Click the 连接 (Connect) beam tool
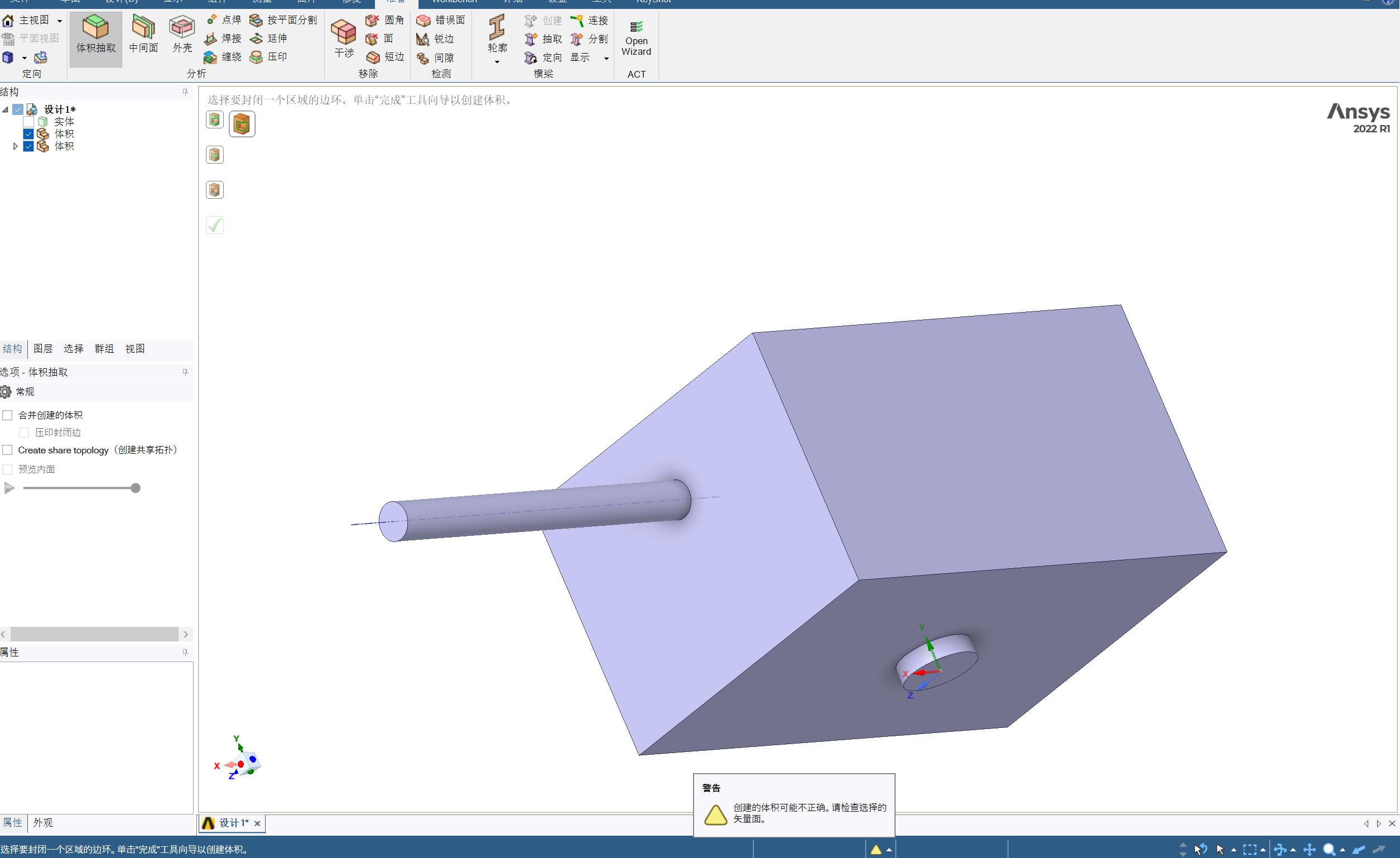Viewport: 1400px width, 858px height. coord(589,21)
